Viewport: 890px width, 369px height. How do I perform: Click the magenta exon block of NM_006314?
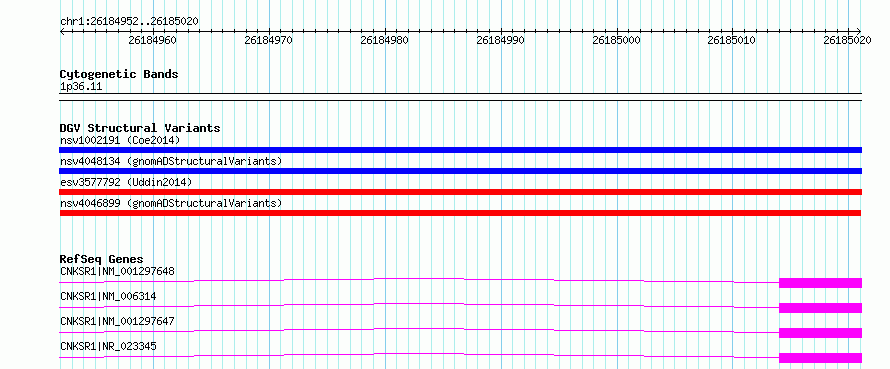820,308
